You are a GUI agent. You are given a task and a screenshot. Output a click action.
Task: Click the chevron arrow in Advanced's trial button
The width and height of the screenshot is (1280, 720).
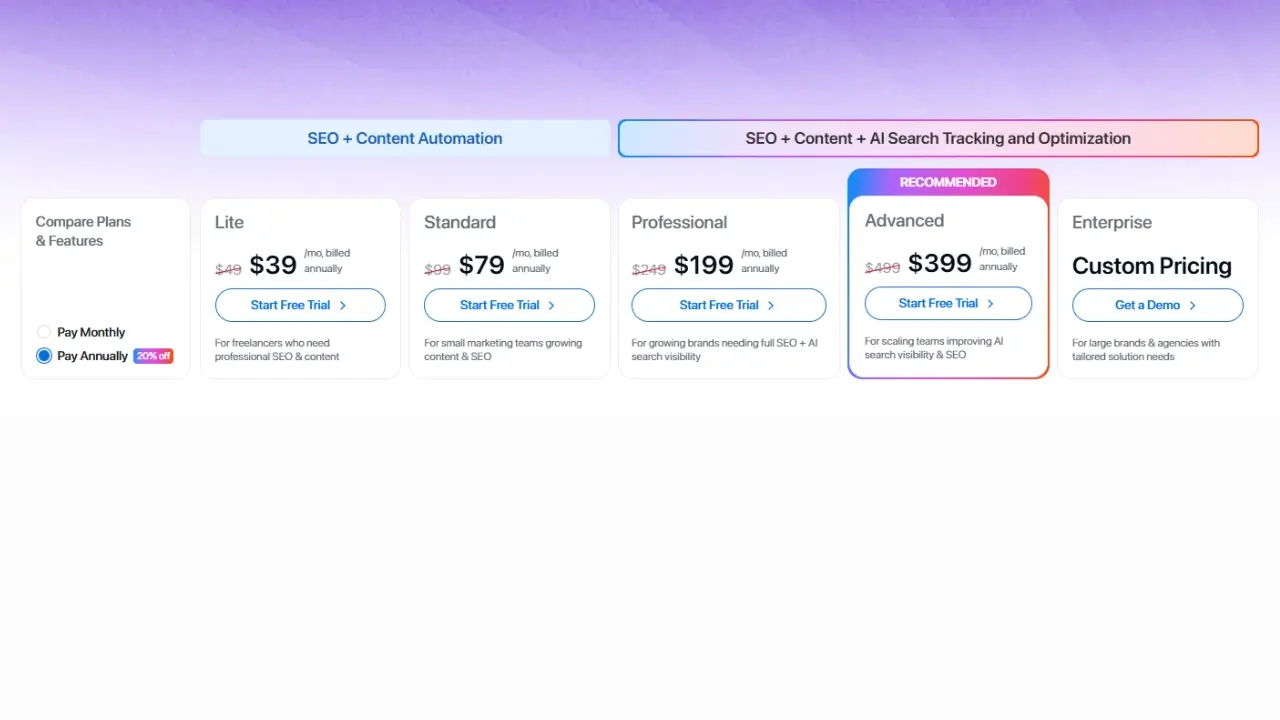point(988,303)
